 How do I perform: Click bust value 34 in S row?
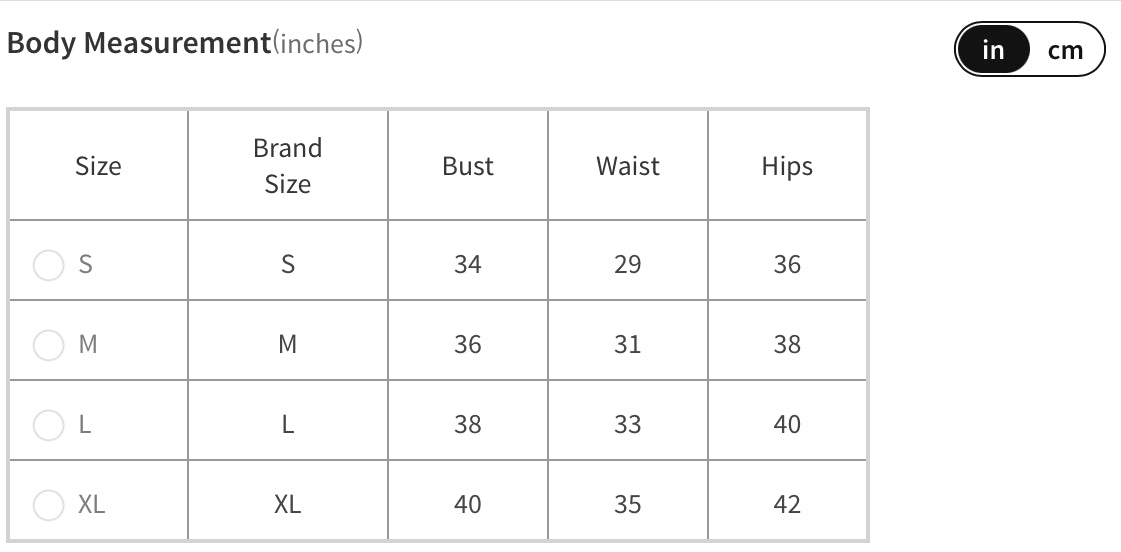click(468, 265)
